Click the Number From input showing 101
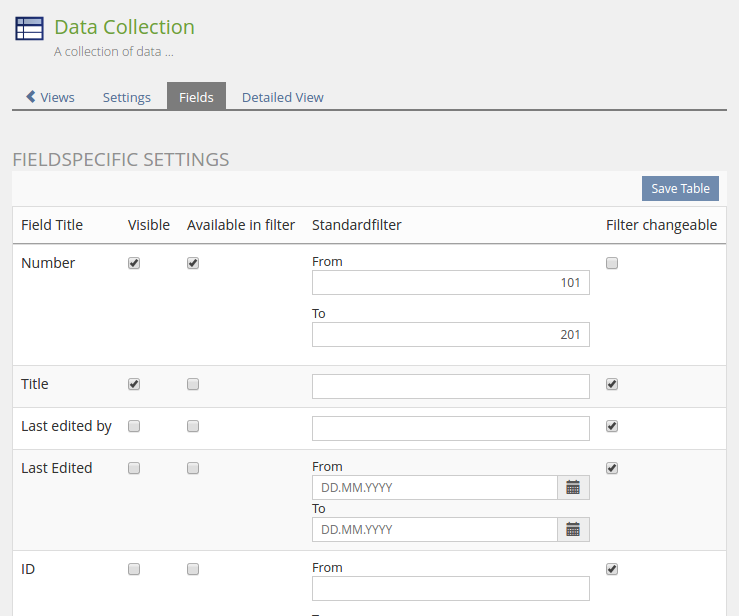 [450, 283]
